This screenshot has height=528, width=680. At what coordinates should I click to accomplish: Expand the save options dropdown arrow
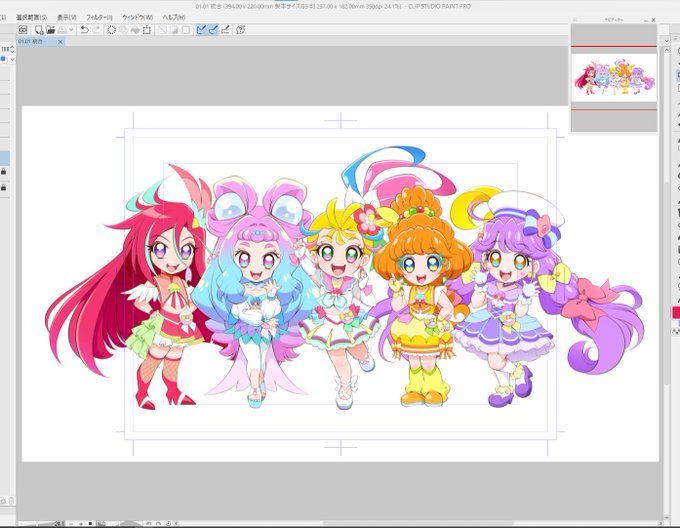point(71,30)
